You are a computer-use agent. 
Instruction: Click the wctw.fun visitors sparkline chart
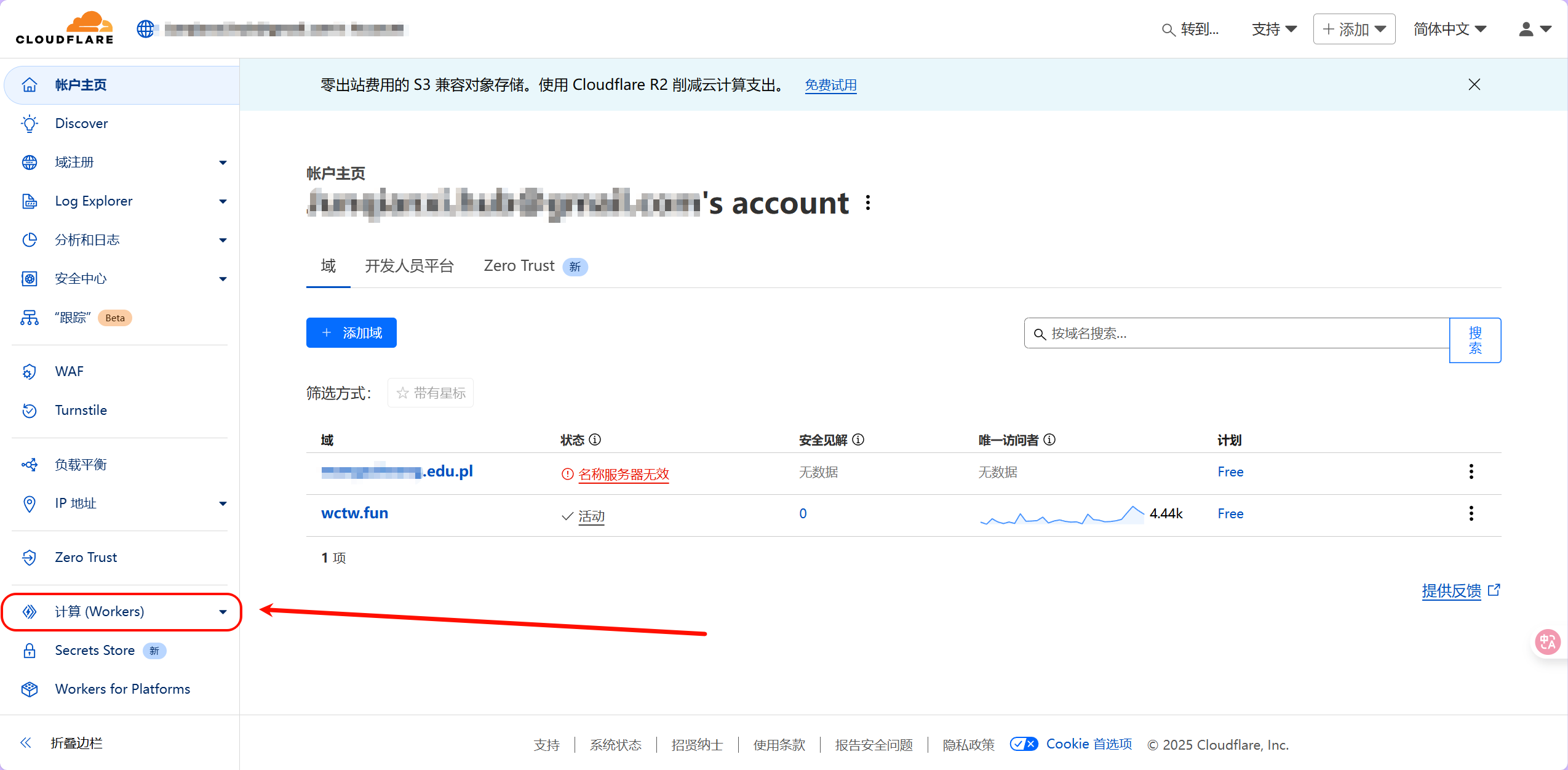coord(1061,515)
